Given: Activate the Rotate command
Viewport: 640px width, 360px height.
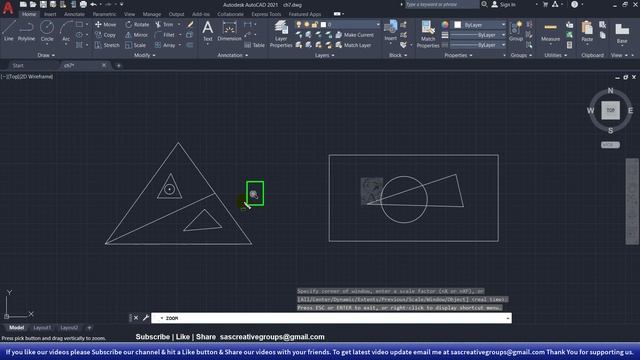Looking at the screenshot, I should [x=137, y=24].
